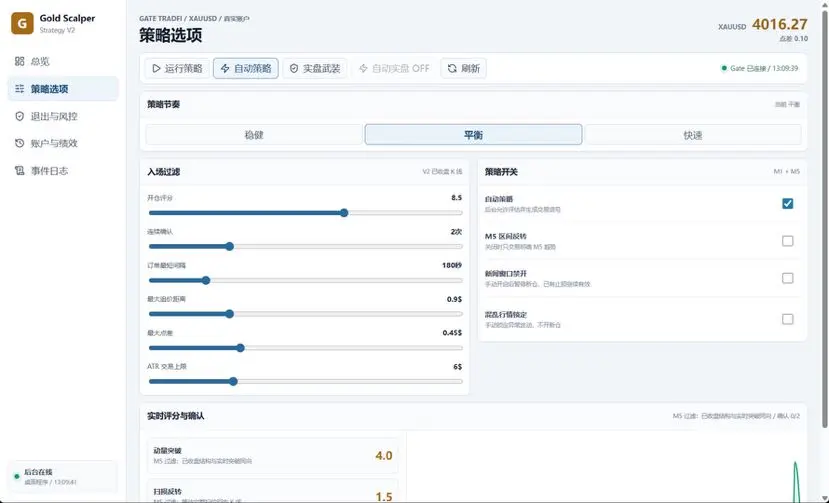Click the refresh icon on 刷新
This screenshot has height=503, width=829.
click(x=452, y=68)
